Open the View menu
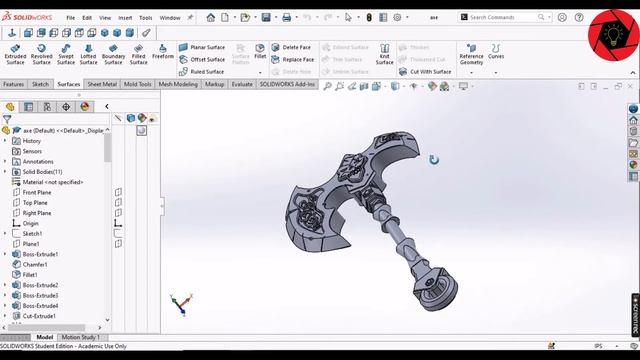The height and width of the screenshot is (360, 640). coord(105,18)
